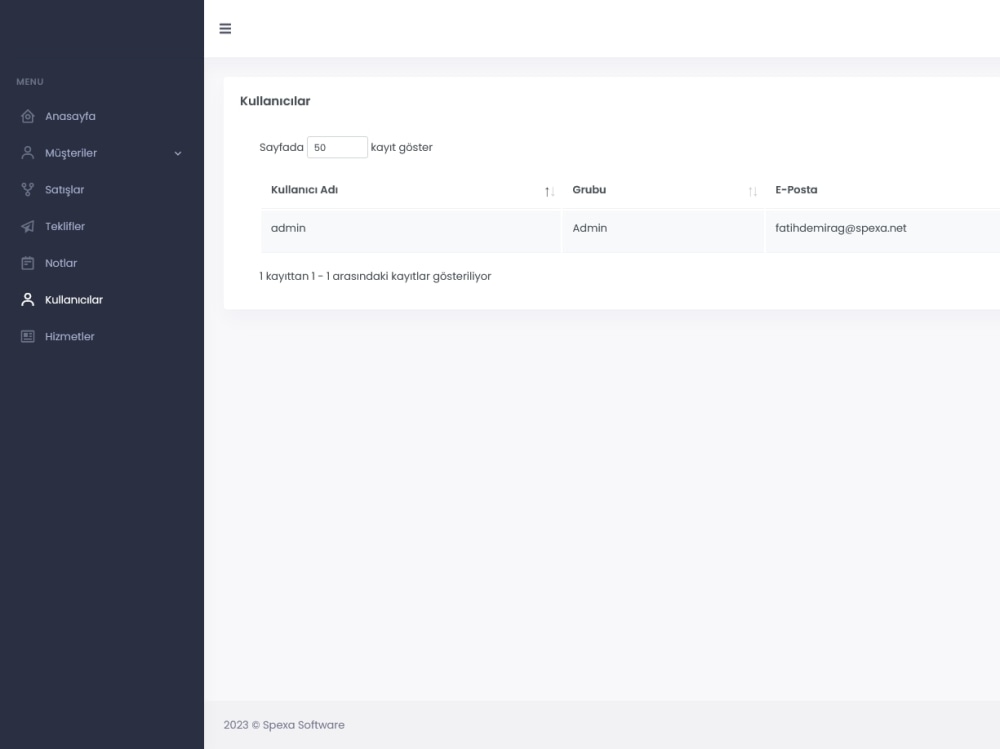Expand the Müşteriler submenu chevron
This screenshot has height=749, width=1000.
(178, 153)
